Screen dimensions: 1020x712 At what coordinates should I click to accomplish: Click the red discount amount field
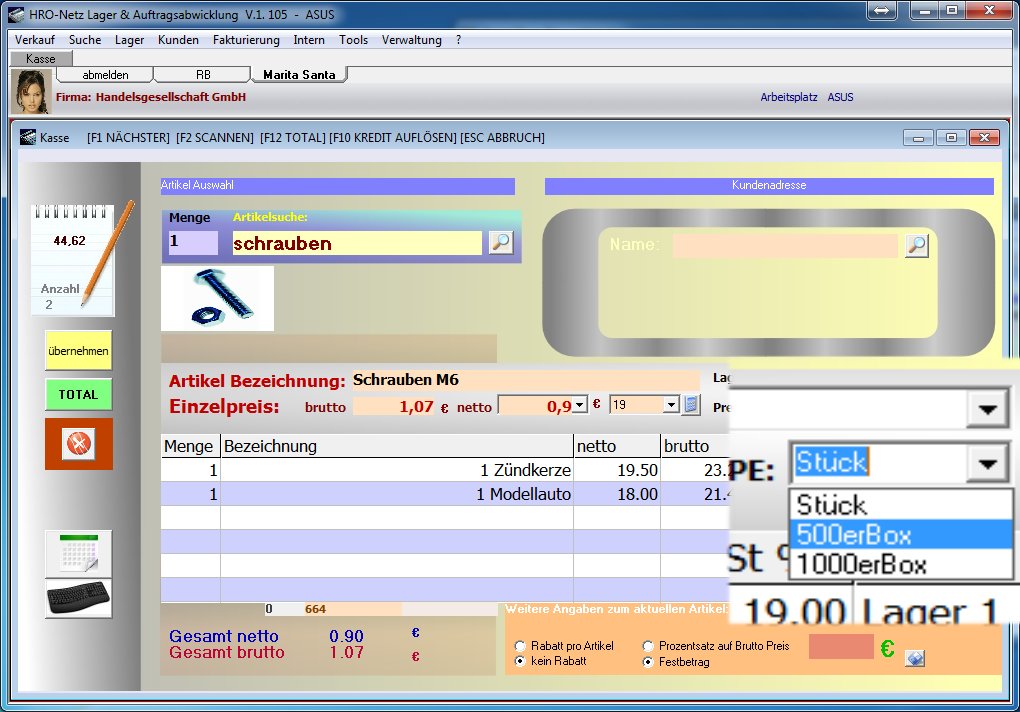(841, 647)
